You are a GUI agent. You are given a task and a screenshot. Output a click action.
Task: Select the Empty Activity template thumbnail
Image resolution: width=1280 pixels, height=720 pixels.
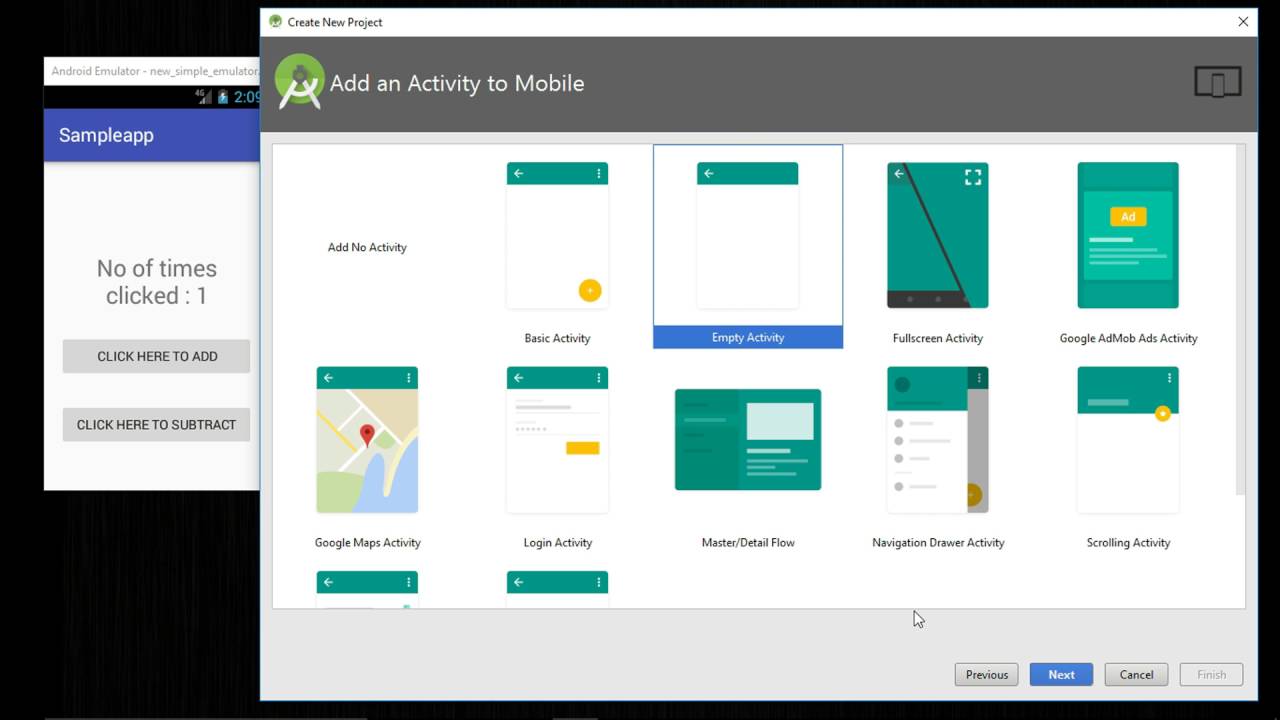747,236
